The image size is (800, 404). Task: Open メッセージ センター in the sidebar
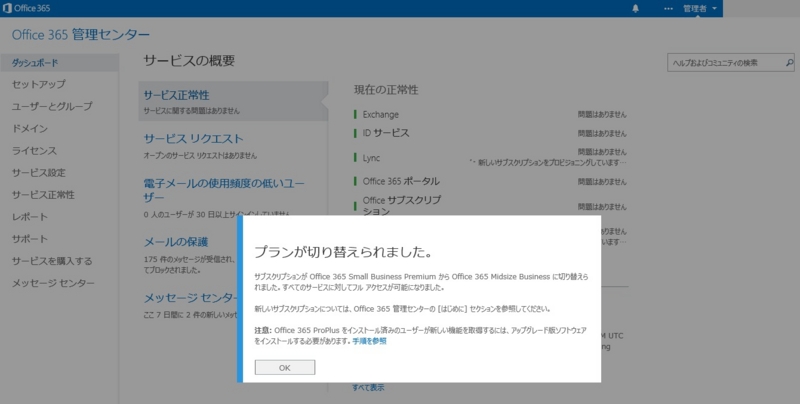(53, 283)
